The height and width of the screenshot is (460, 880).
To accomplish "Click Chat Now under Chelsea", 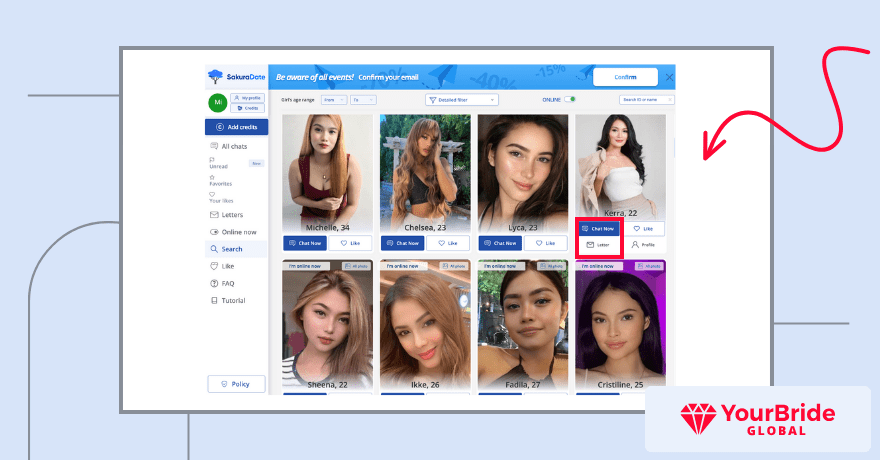I will [402, 243].
